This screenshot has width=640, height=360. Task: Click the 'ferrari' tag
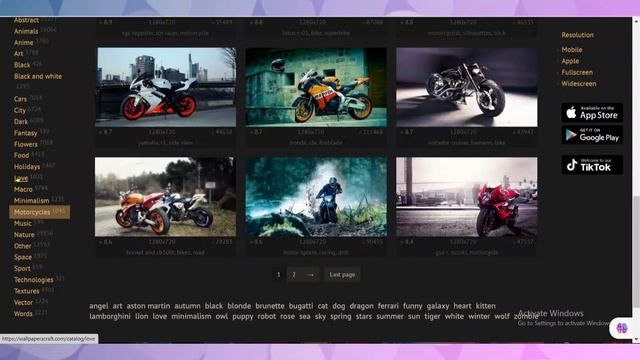click(x=388, y=306)
